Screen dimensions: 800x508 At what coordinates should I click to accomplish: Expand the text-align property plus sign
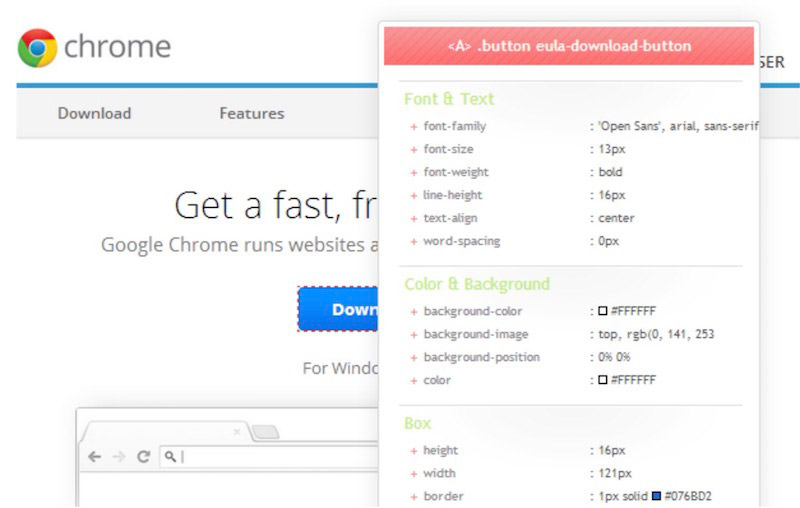tap(414, 218)
